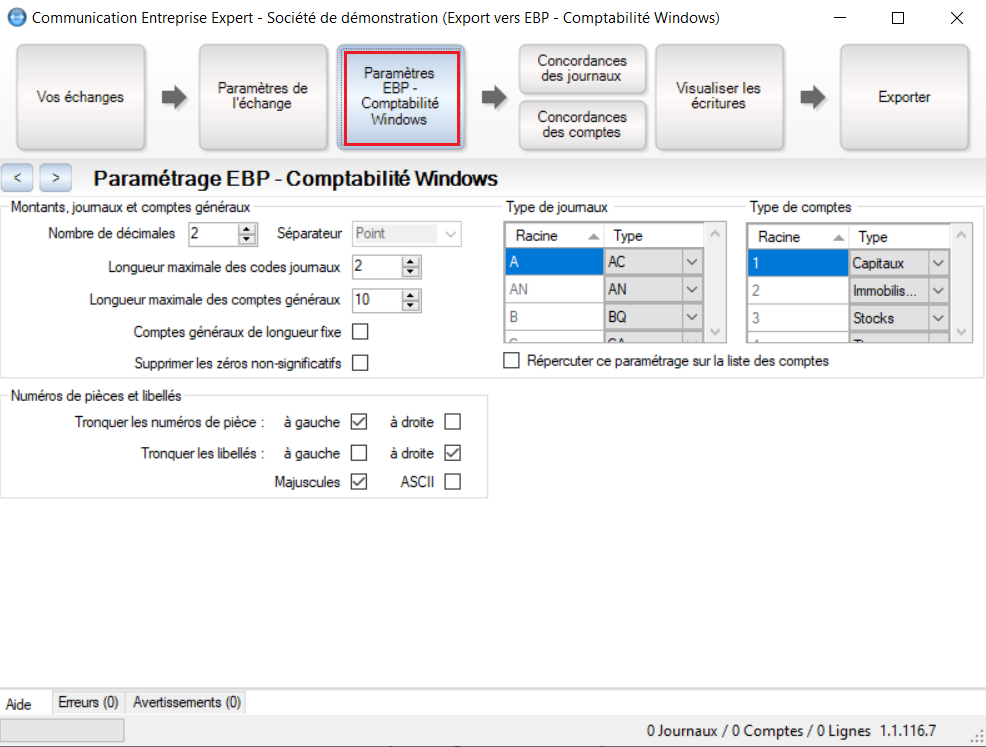Sort Type de journaux by Racine column
Image resolution: width=986 pixels, height=747 pixels.
pos(555,236)
